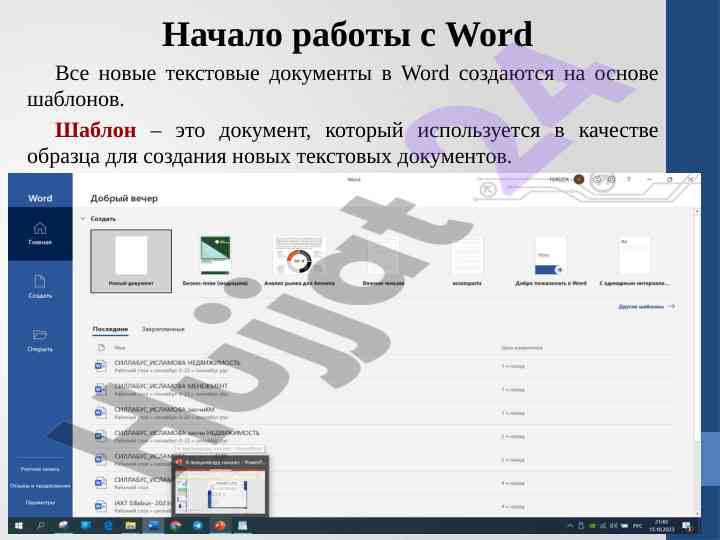Click Word file icon beside МЕНЕДЖМЕНТ document
The width and height of the screenshot is (720, 540).
click(101, 389)
